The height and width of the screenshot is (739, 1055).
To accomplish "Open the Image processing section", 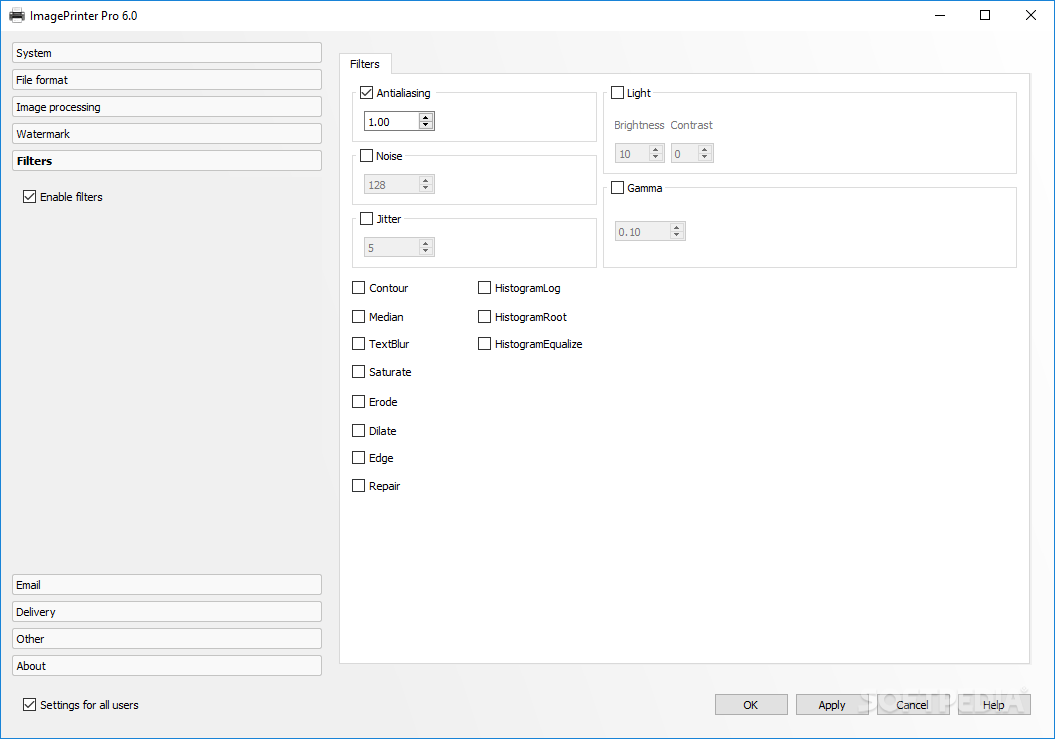I will point(167,106).
